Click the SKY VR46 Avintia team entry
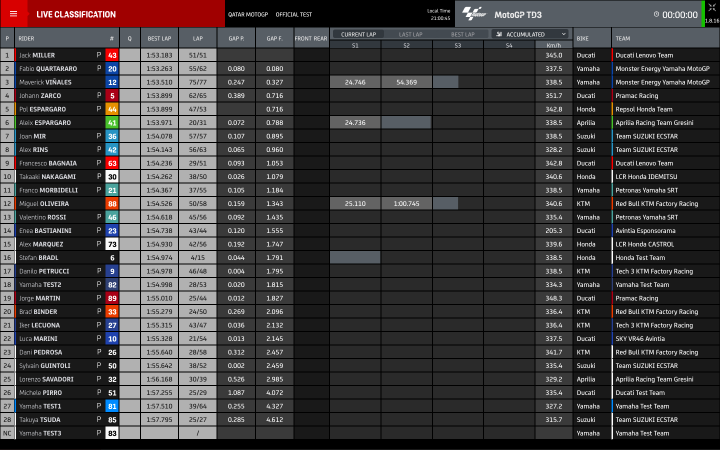This screenshot has width=720, height=450. tap(640, 338)
